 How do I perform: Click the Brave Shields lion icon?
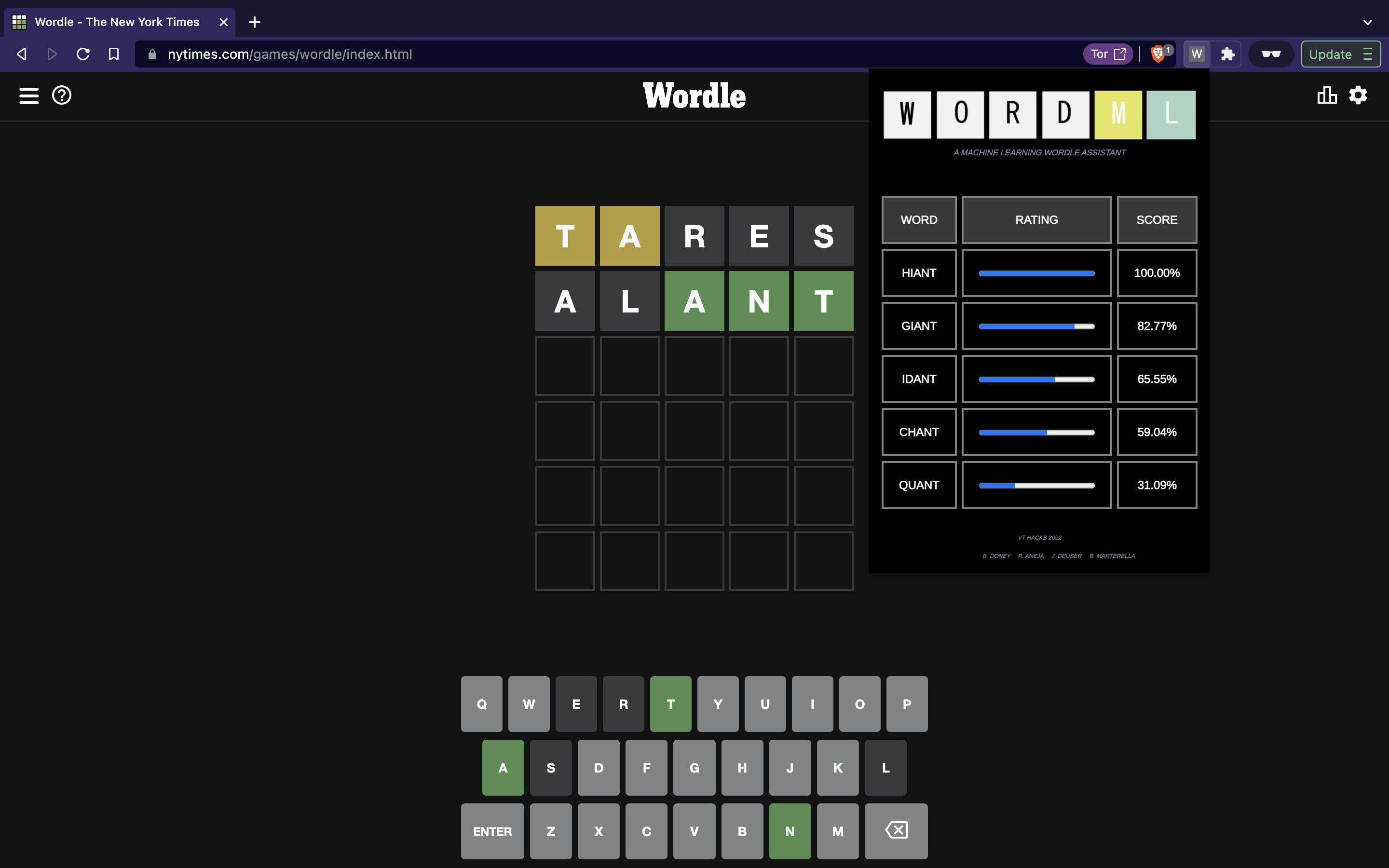1157,54
